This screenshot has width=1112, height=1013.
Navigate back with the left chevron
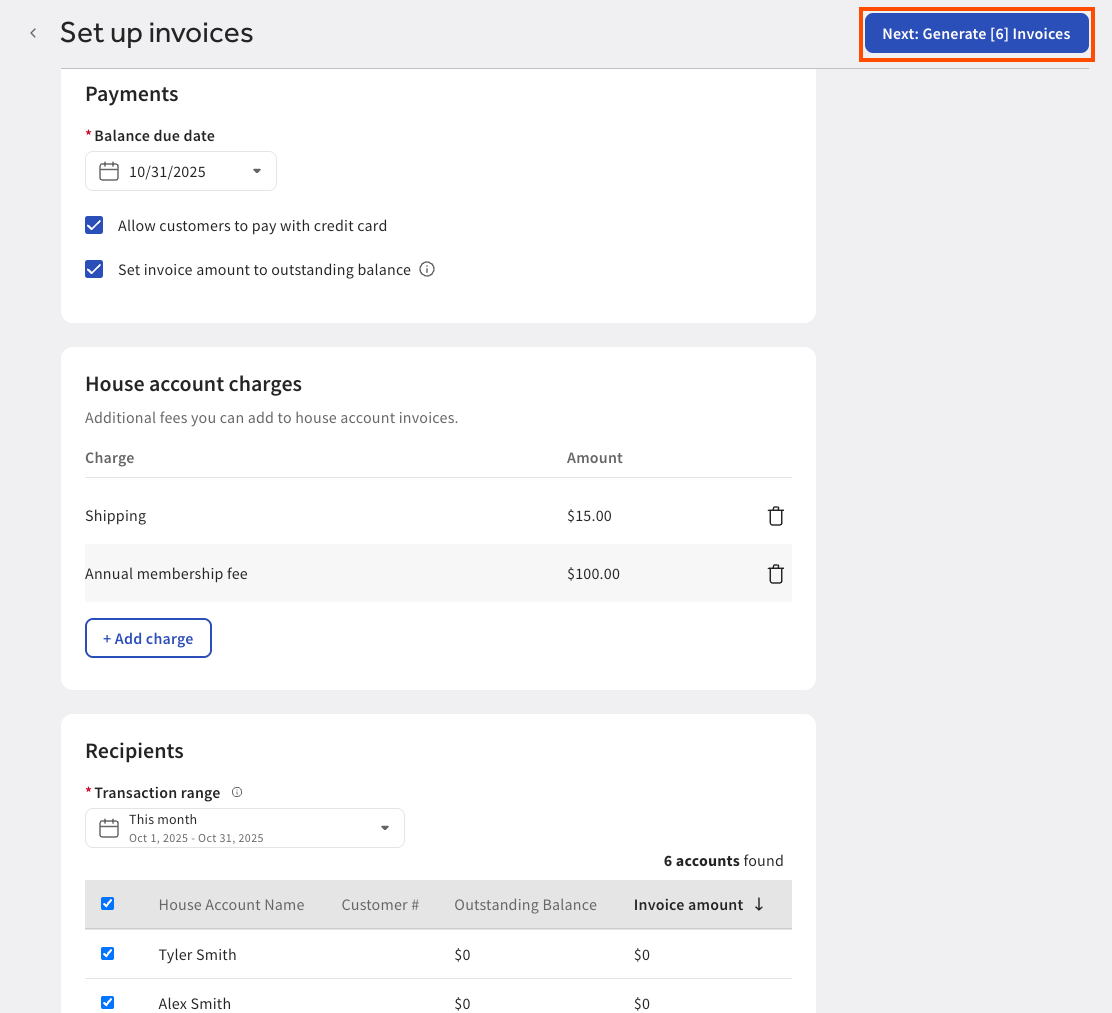click(32, 32)
